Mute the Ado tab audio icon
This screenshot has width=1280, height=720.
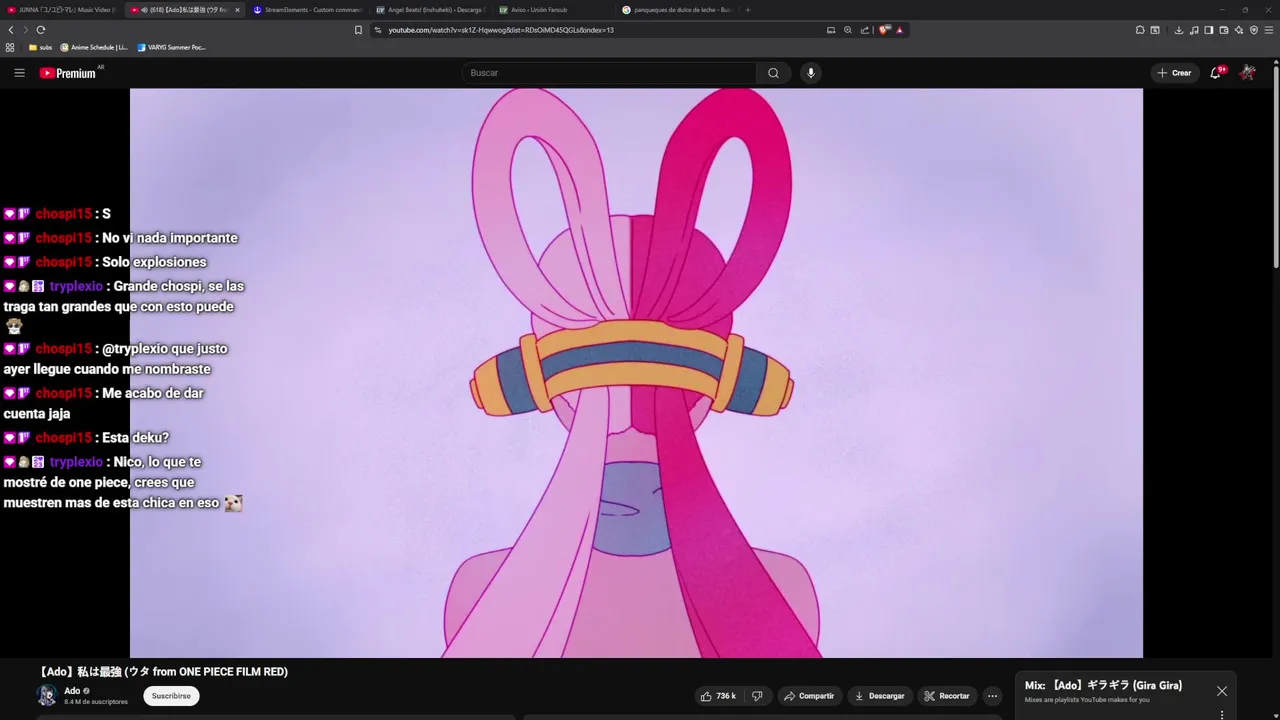[145, 10]
